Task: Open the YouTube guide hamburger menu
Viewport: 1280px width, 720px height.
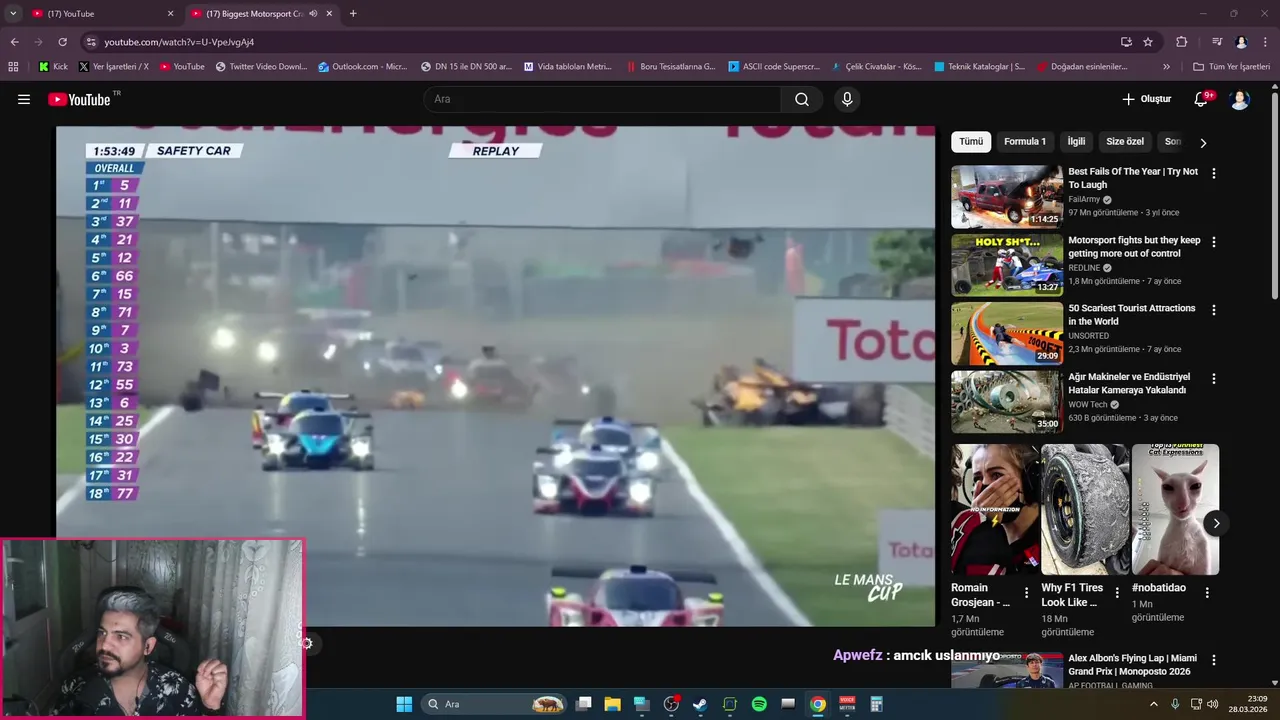Action: [x=24, y=99]
